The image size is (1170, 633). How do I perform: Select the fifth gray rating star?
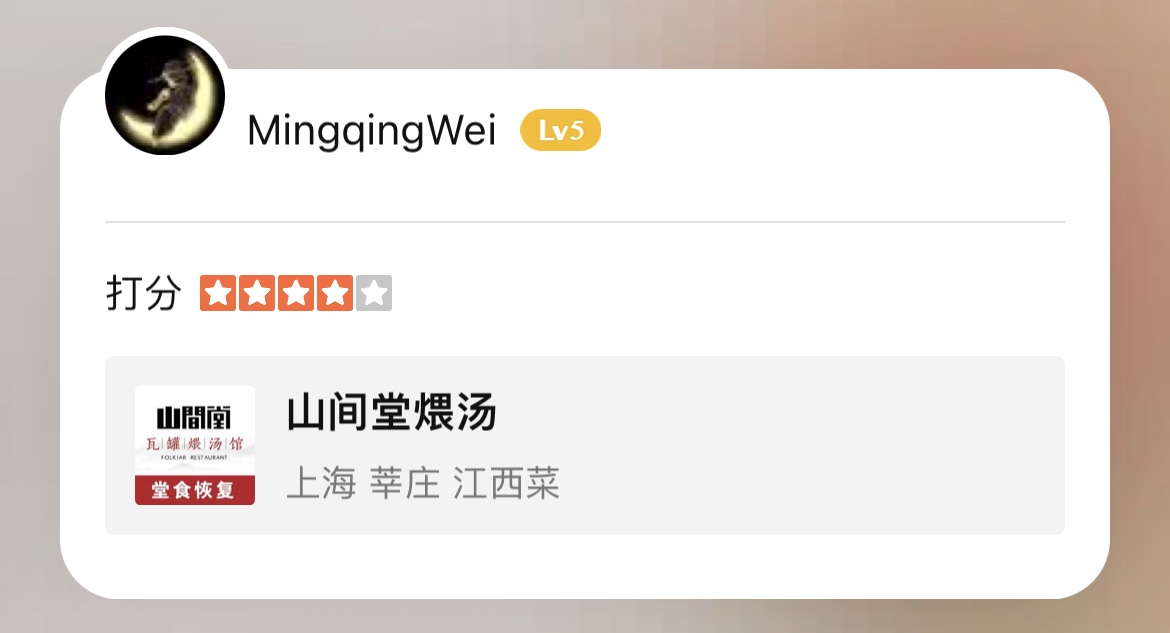374,293
